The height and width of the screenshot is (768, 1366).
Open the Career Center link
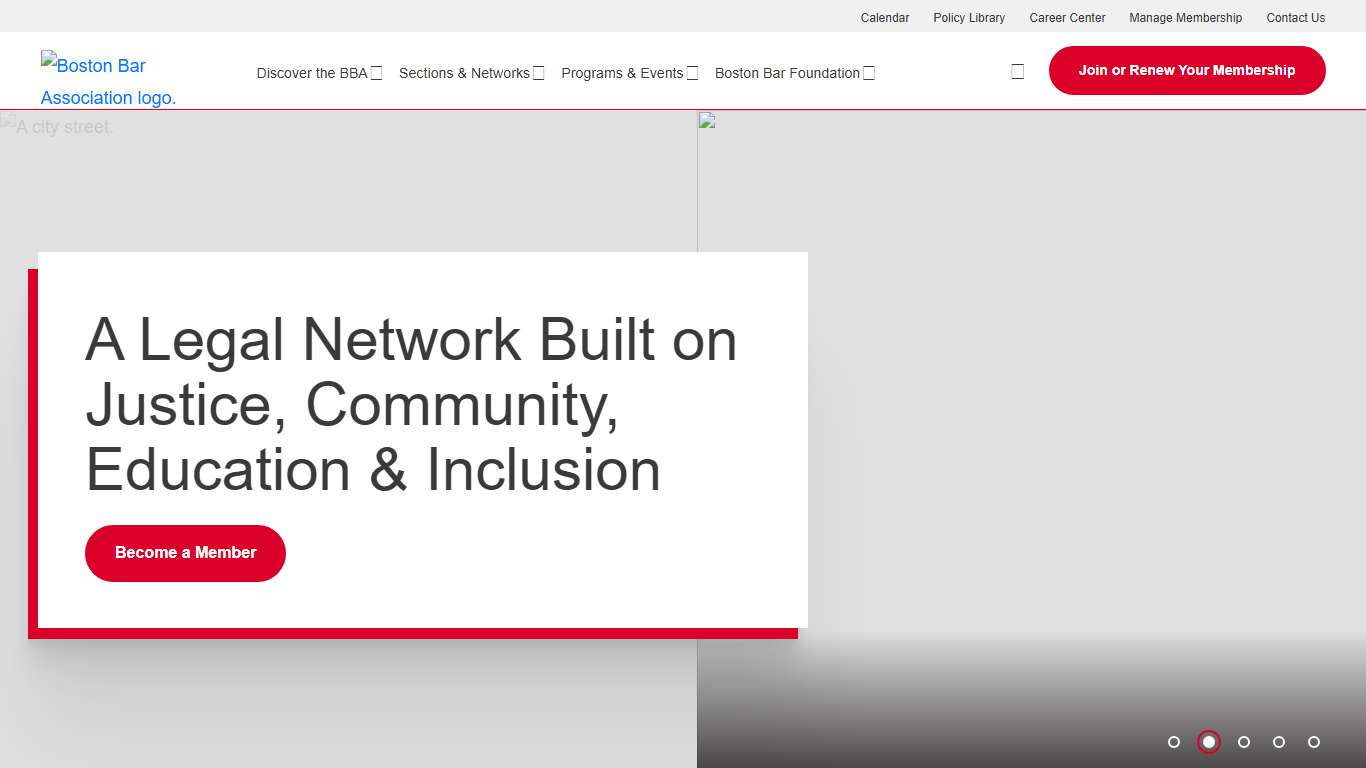pyautogui.click(x=1067, y=18)
